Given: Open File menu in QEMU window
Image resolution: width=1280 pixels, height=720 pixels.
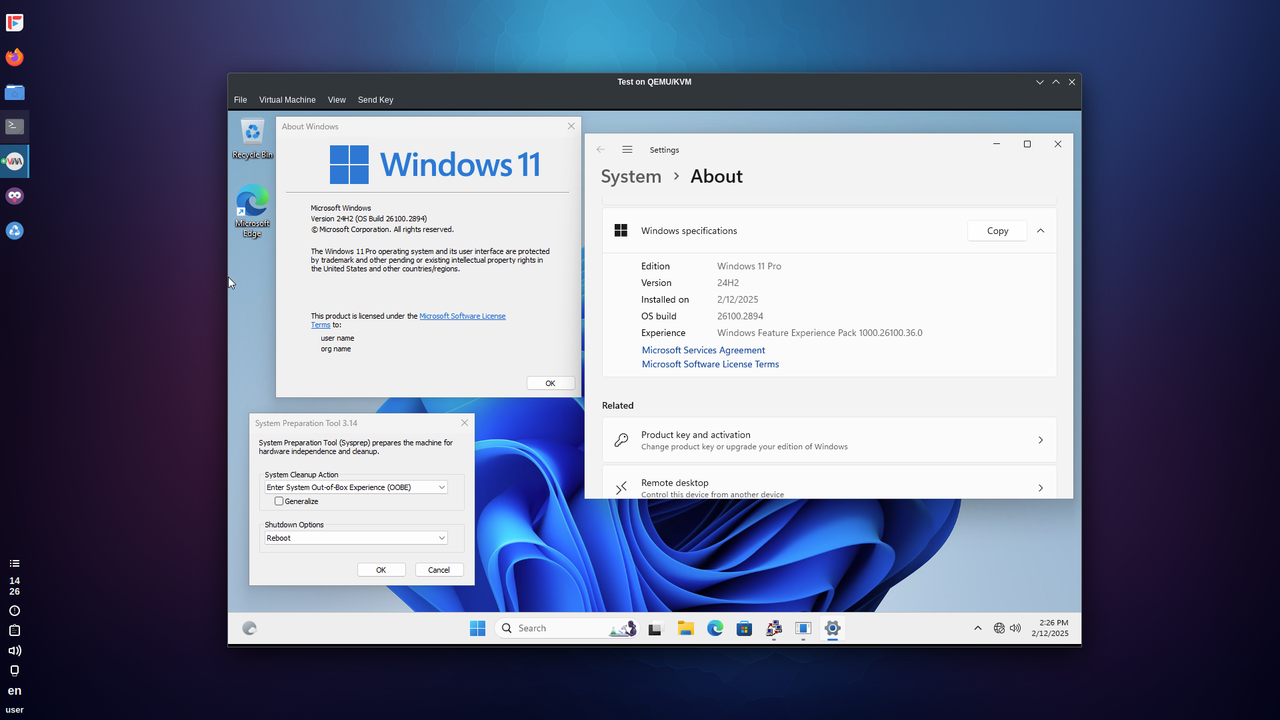Looking at the screenshot, I should tap(240, 100).
